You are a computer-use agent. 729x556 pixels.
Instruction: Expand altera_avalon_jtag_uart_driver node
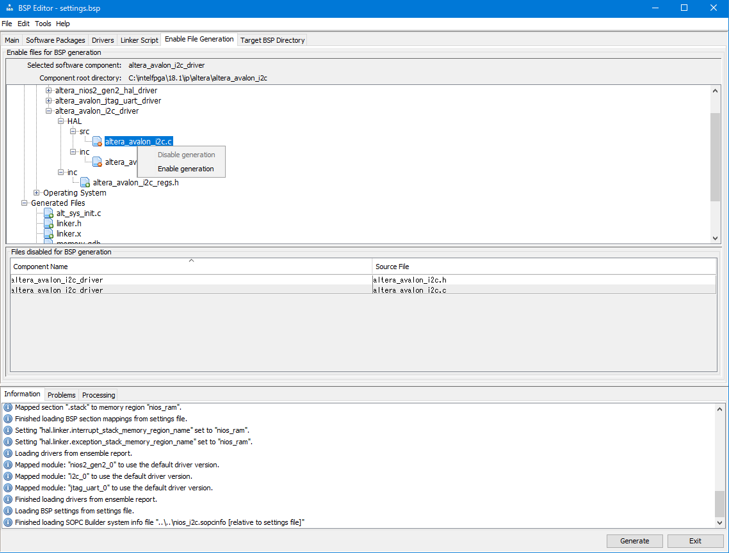click(48, 100)
